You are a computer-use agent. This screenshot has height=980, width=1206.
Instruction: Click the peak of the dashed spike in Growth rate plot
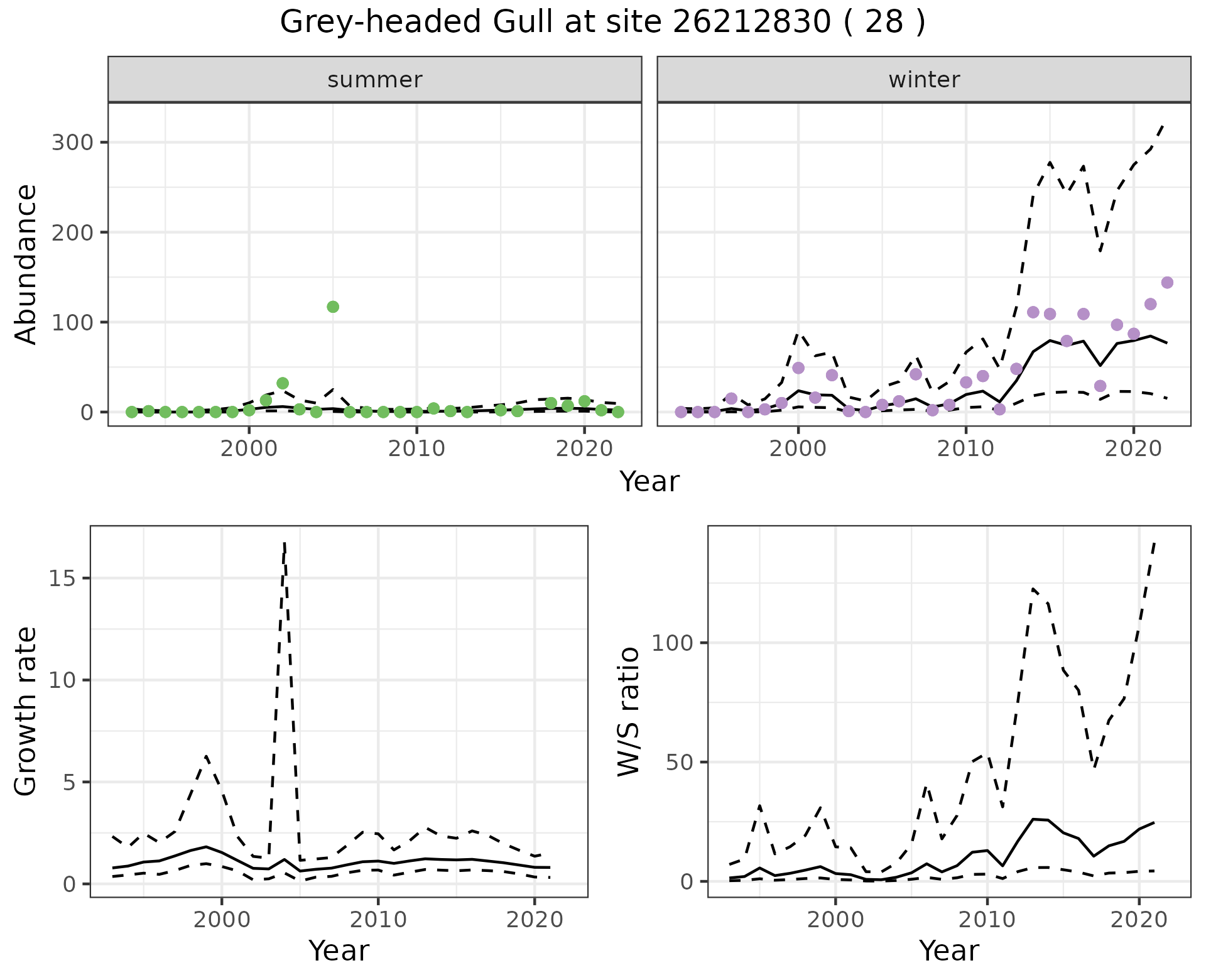(x=285, y=543)
